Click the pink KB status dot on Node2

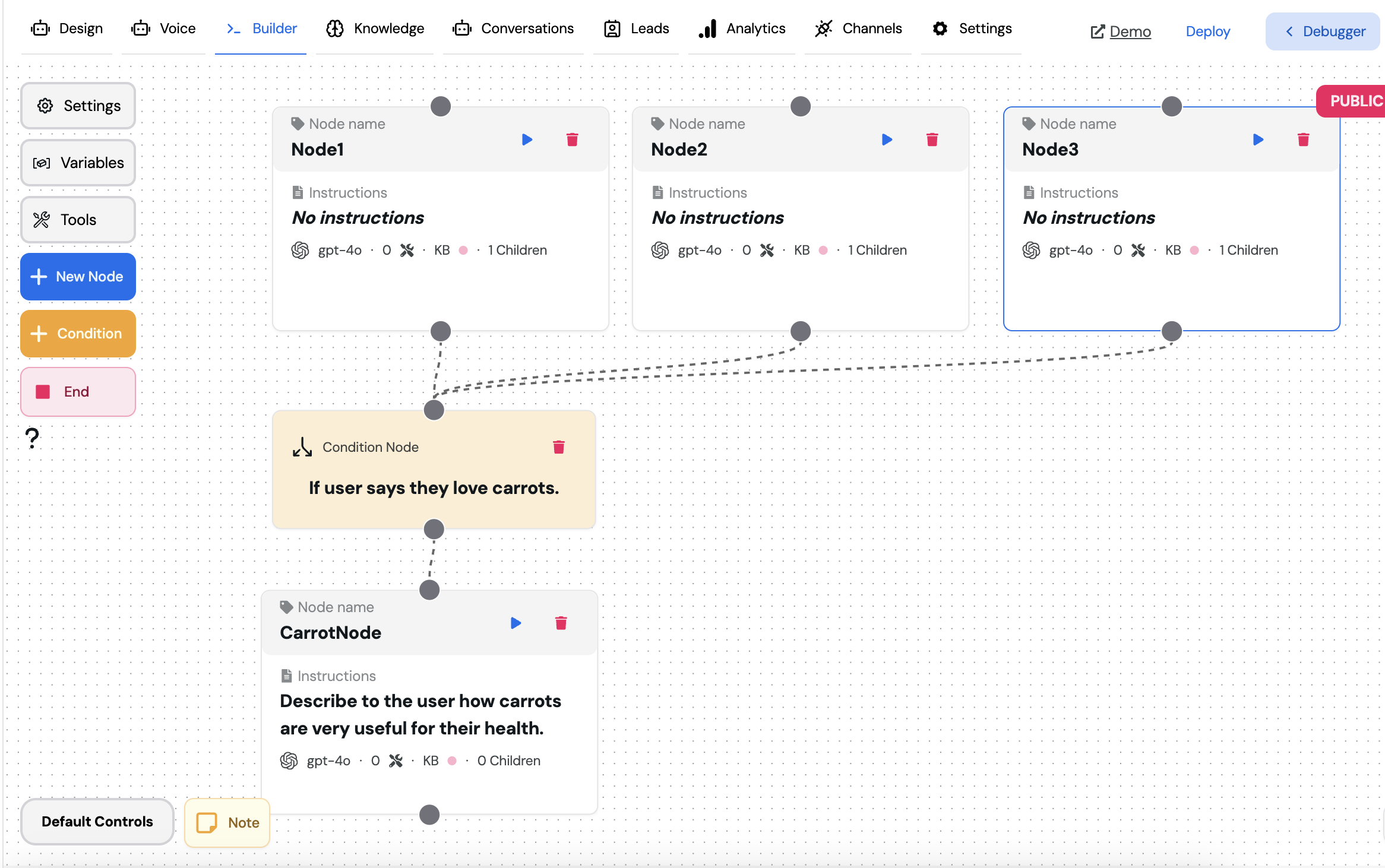(823, 250)
